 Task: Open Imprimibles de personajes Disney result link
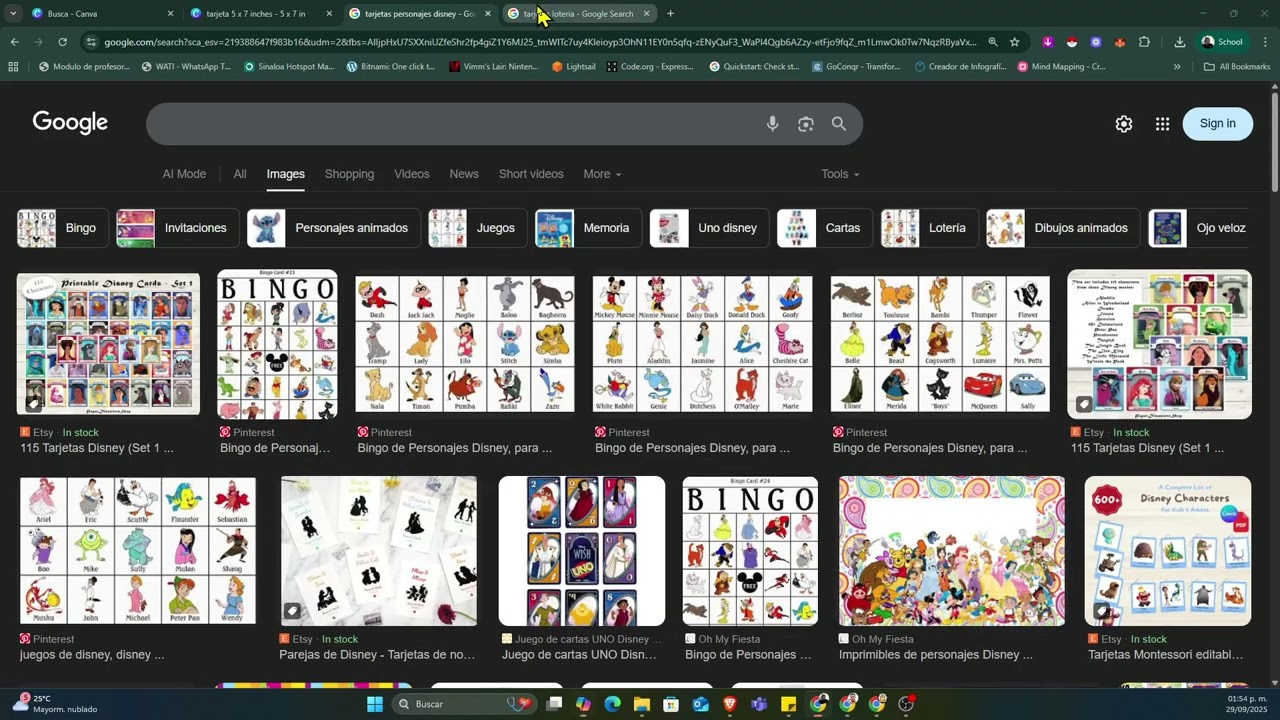tap(935, 655)
